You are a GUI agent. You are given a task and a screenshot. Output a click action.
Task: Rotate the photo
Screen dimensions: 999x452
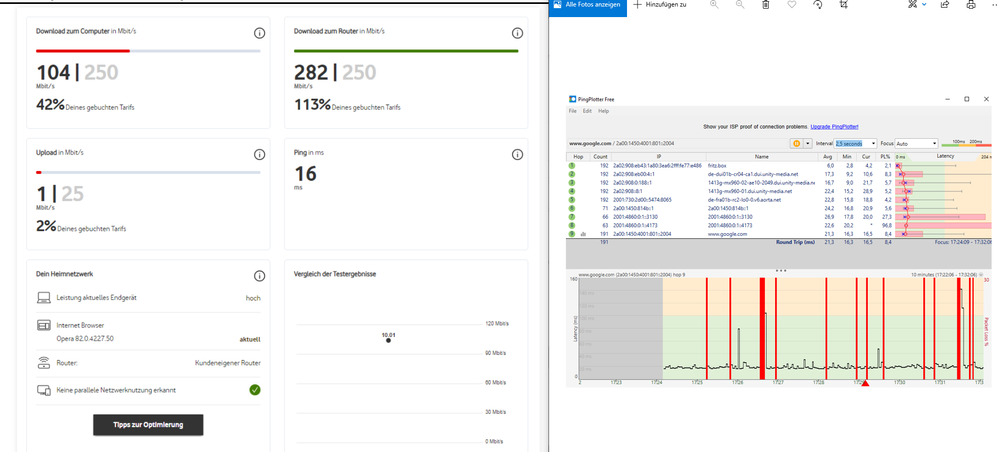(818, 4)
